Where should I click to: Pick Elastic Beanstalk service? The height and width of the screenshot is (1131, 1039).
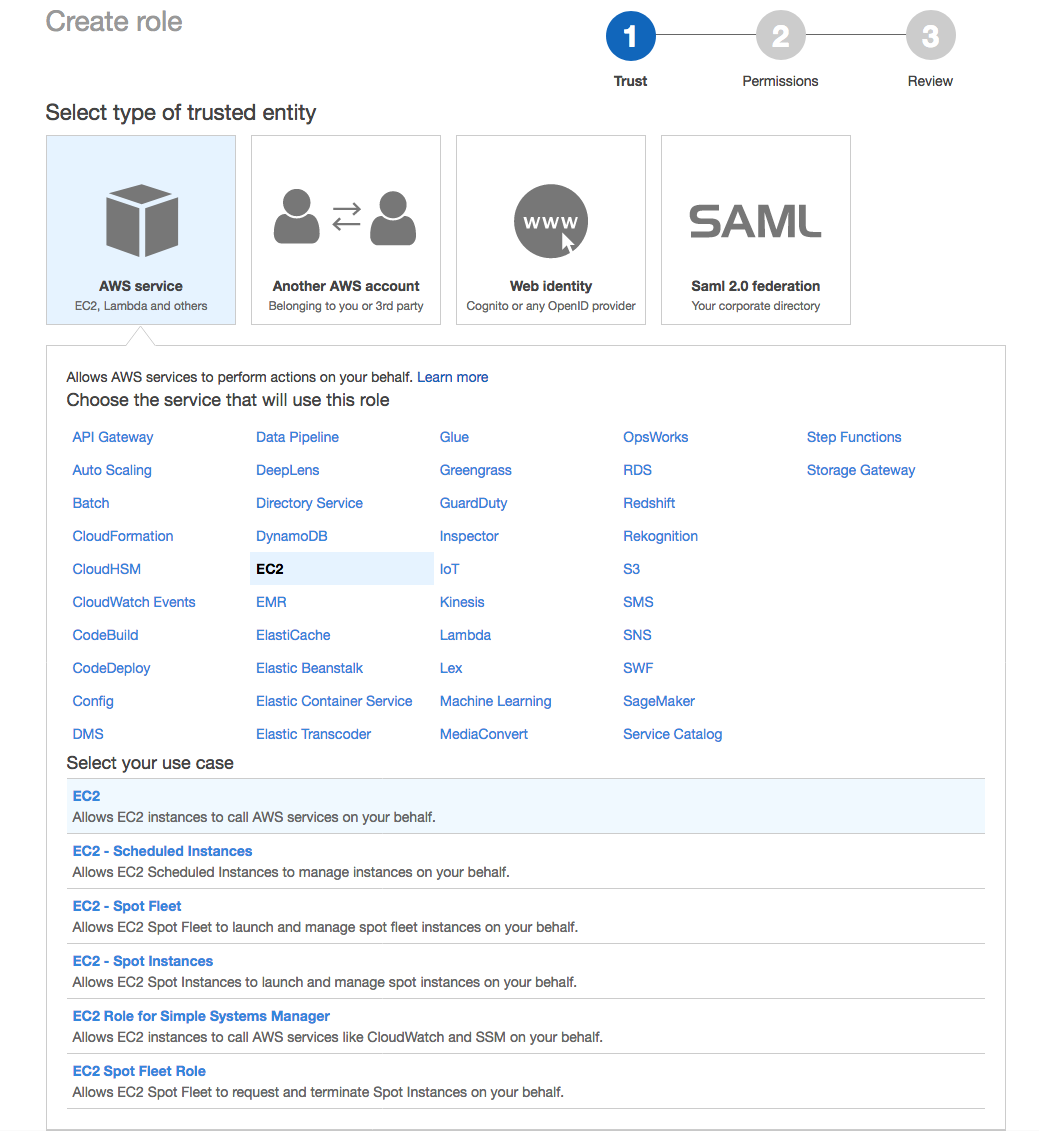pos(310,669)
